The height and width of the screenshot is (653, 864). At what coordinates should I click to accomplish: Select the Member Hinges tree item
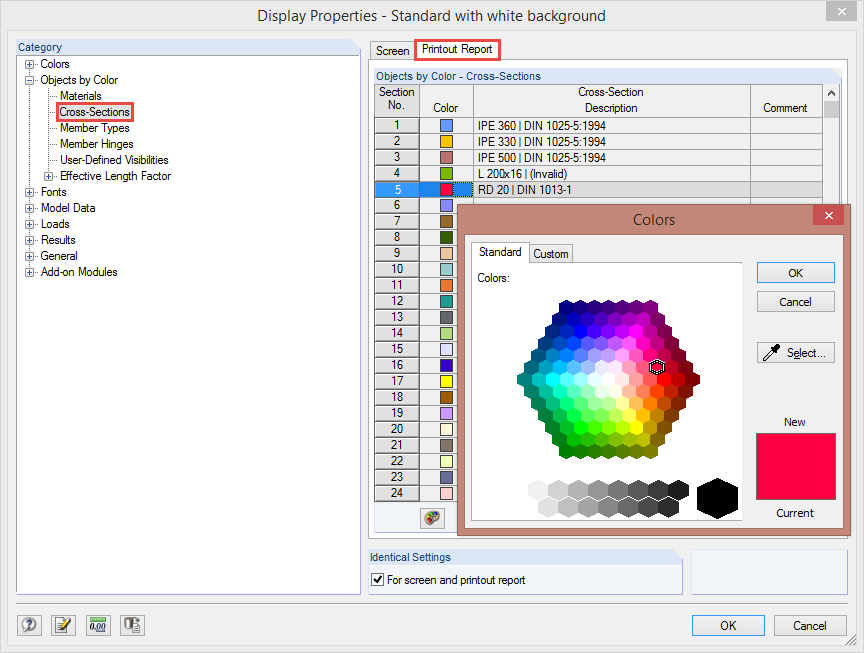tap(96, 144)
